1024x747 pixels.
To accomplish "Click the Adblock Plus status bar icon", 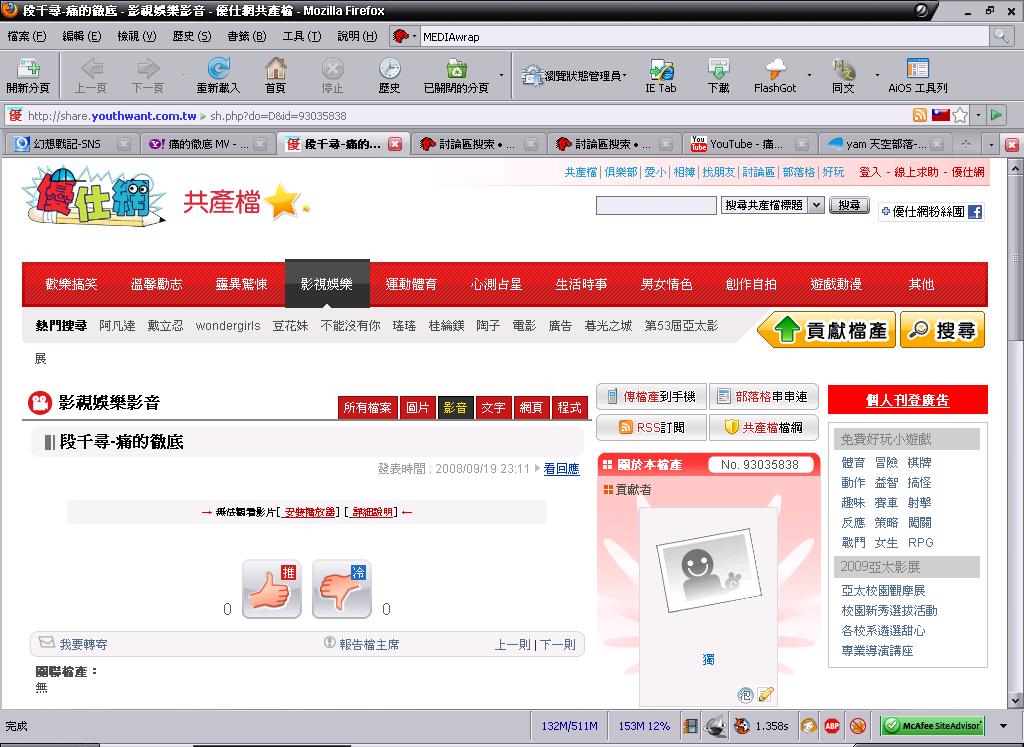I will pyautogui.click(x=832, y=726).
